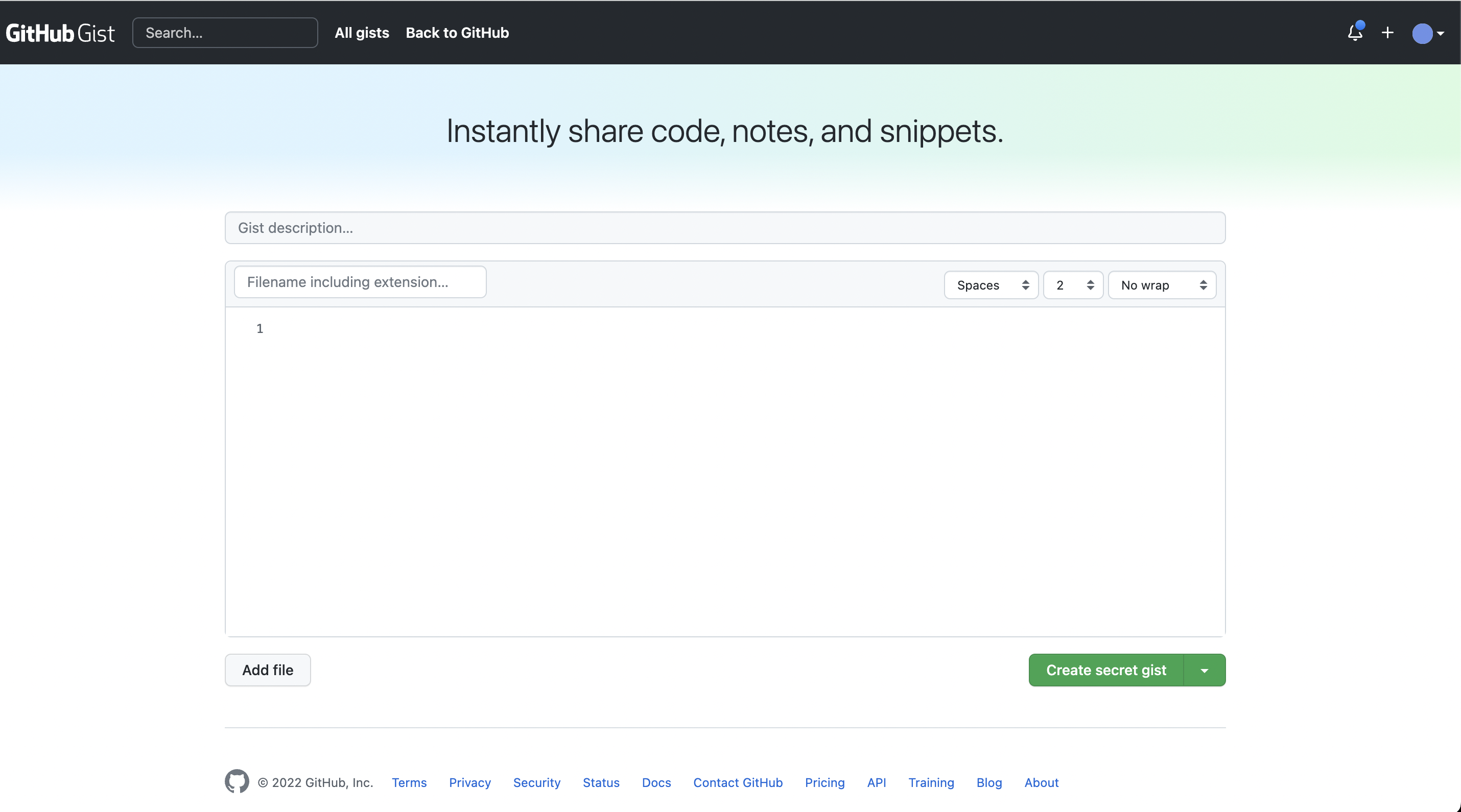Open the Docs footer link
The width and height of the screenshot is (1461, 812).
[656, 782]
